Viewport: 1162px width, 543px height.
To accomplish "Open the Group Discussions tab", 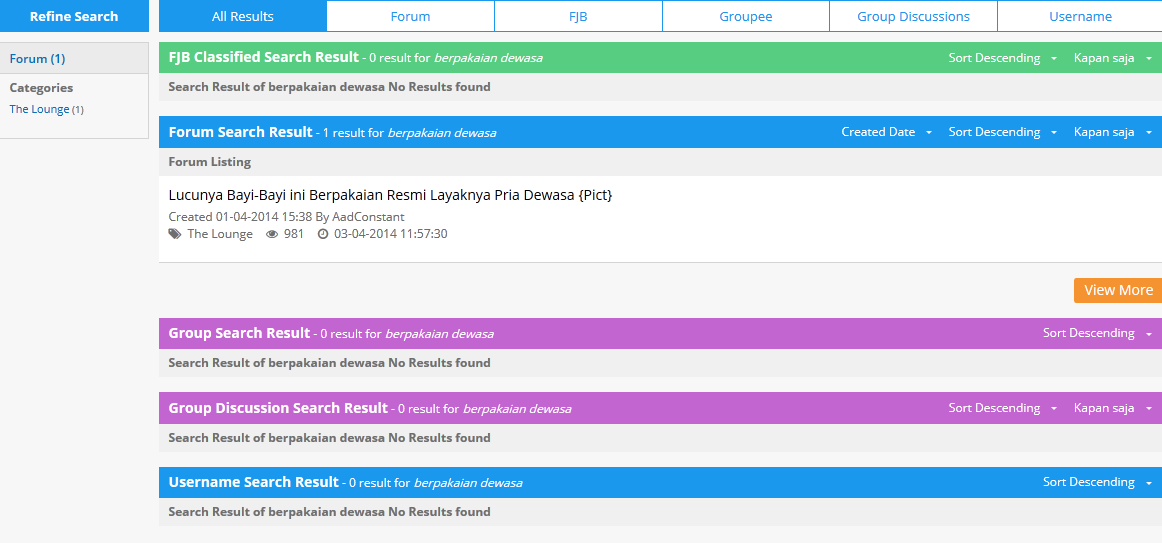I will pyautogui.click(x=913, y=16).
